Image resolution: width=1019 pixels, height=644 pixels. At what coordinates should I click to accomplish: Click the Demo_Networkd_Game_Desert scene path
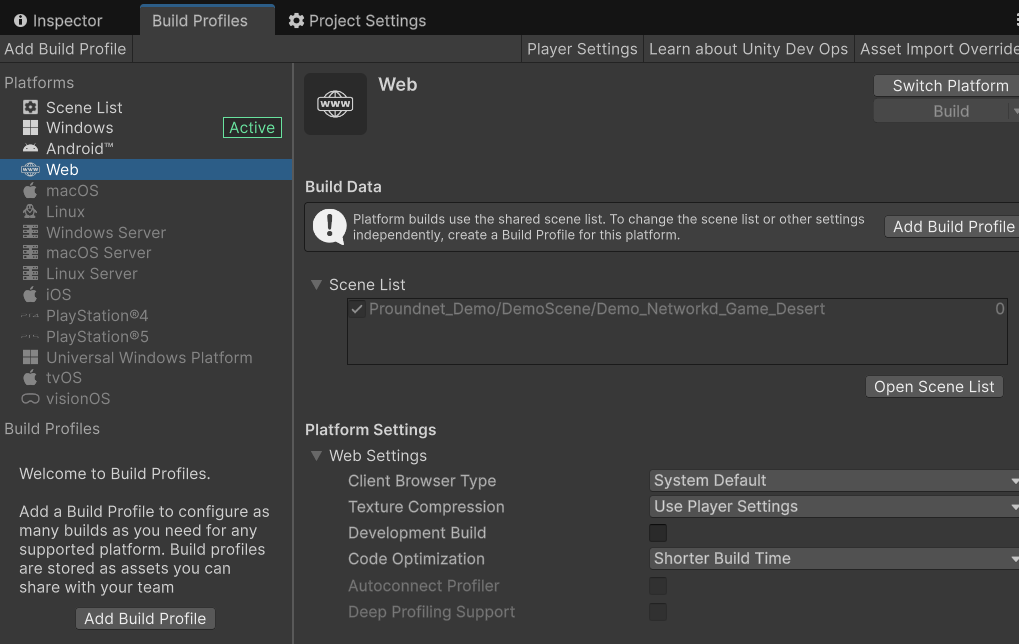tap(597, 309)
